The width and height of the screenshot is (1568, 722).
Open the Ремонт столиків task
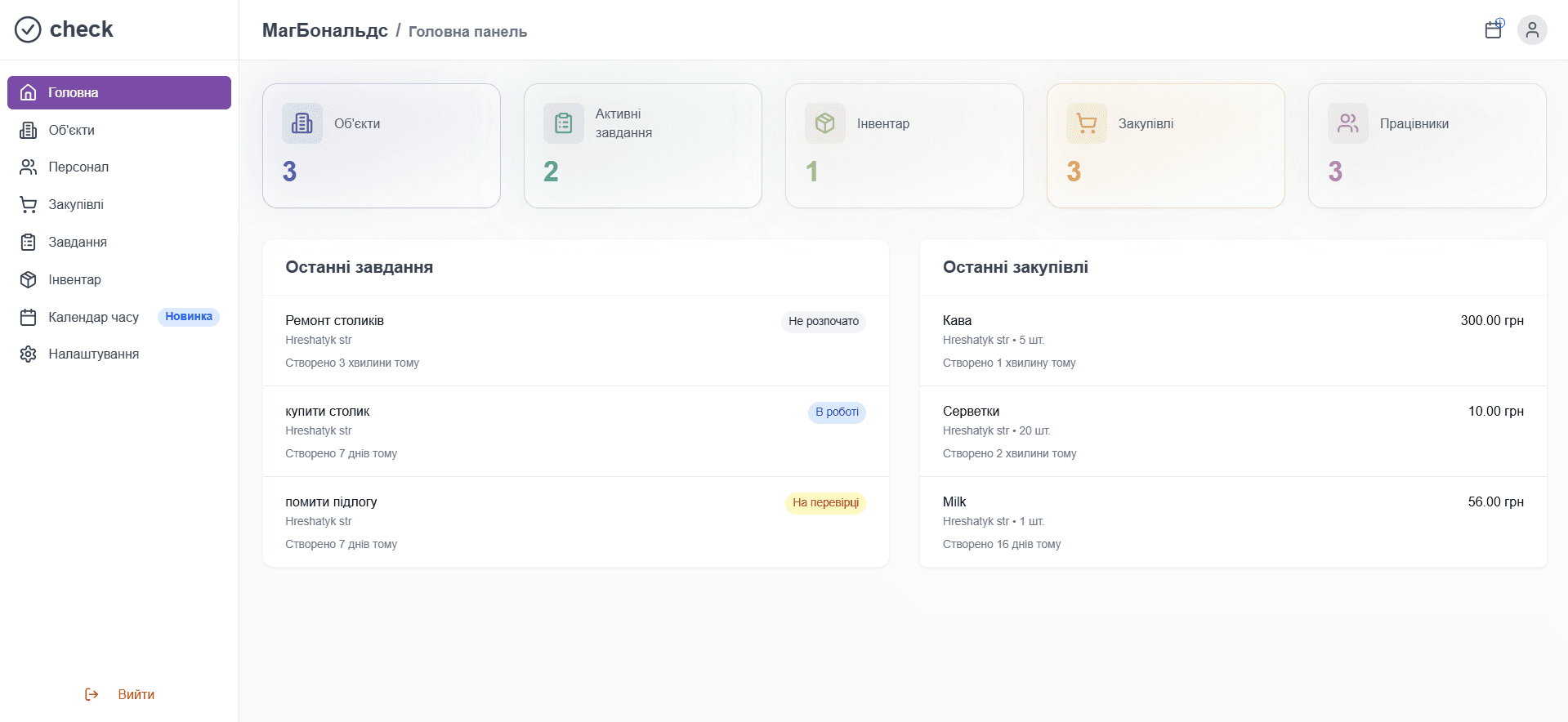pyautogui.click(x=576, y=341)
